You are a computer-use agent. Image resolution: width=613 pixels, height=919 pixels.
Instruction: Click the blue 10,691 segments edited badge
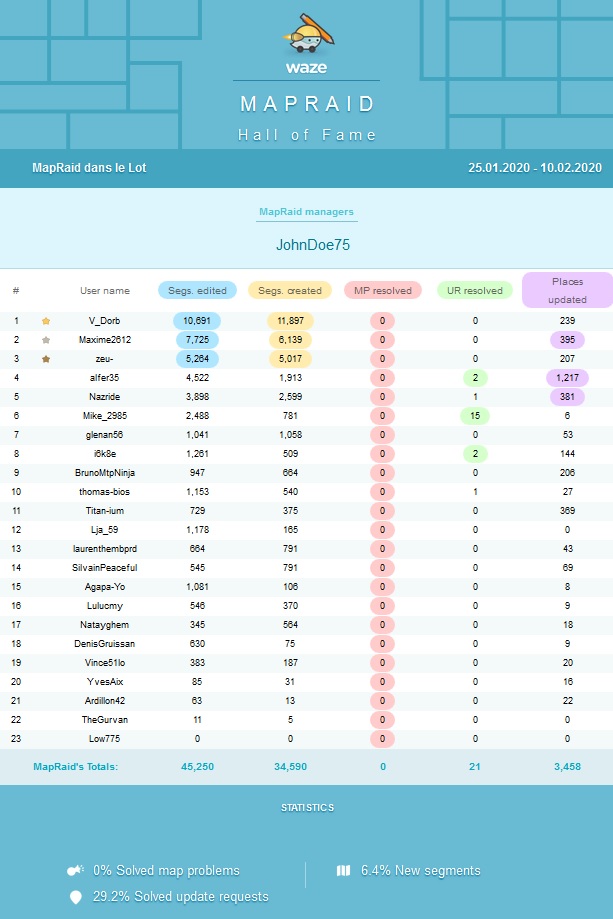tap(197, 321)
